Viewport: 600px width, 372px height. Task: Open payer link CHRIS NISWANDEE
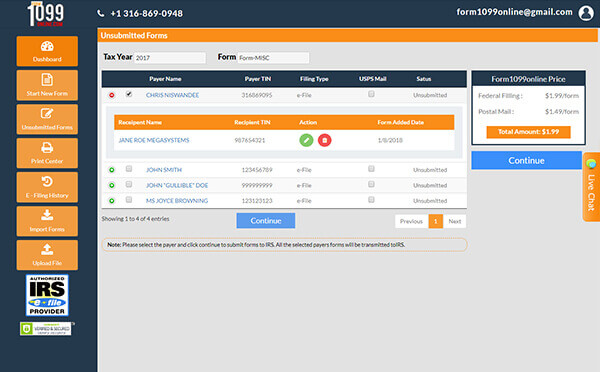coord(172,95)
